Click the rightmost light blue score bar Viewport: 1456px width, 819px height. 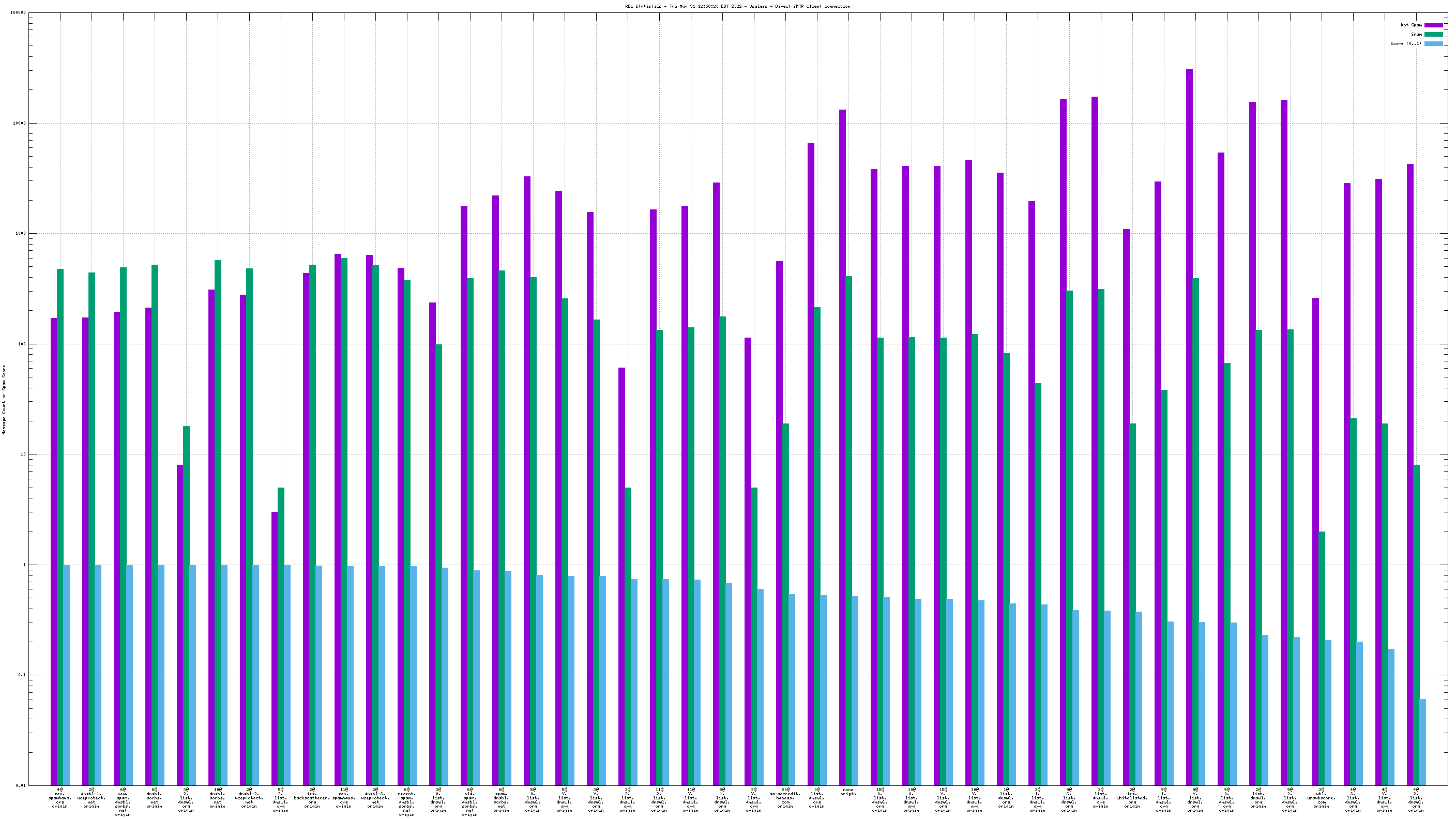(x=1423, y=741)
